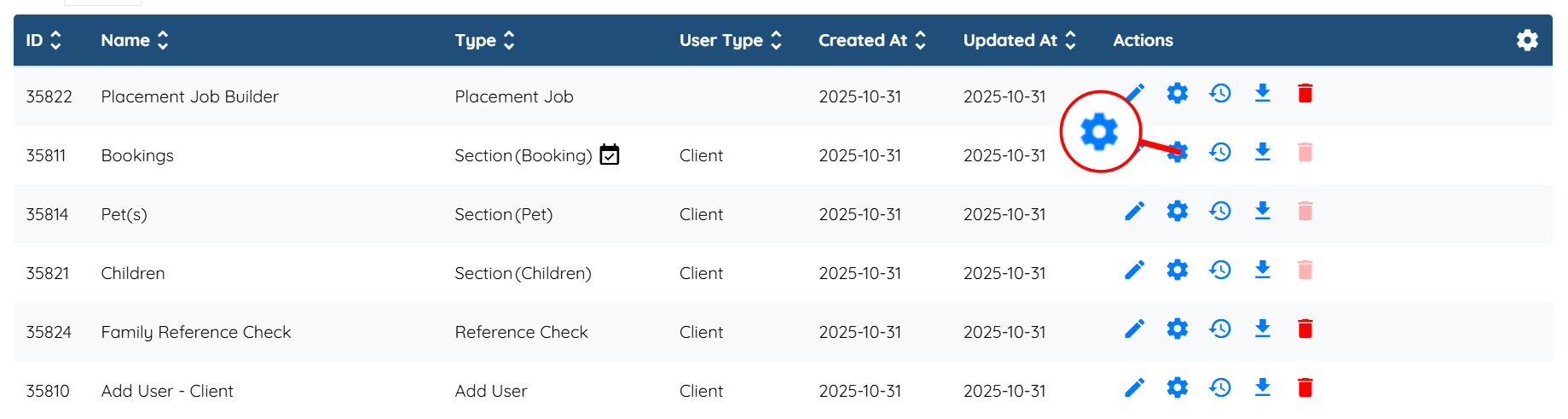
Task: Sort by Updated At column
Action: [x=1071, y=40]
